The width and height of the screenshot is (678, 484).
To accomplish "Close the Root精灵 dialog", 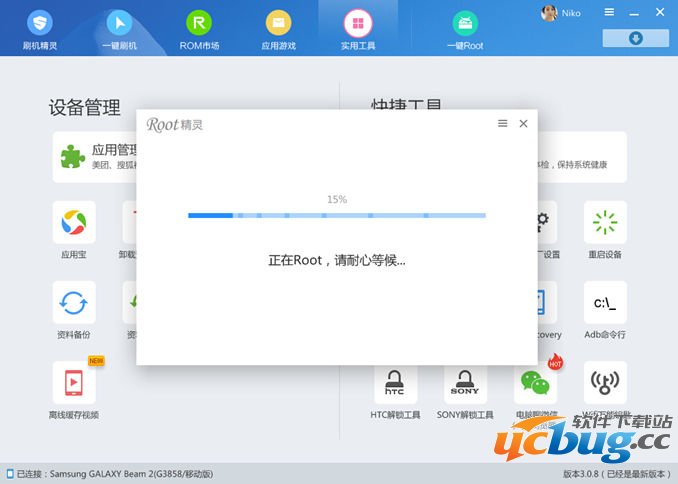I will point(523,124).
